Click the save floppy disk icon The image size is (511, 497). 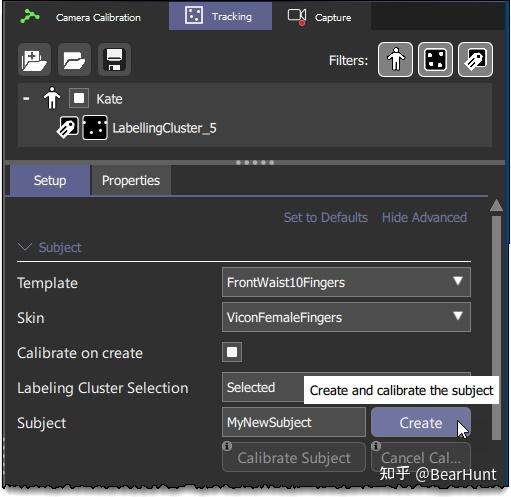coord(114,60)
